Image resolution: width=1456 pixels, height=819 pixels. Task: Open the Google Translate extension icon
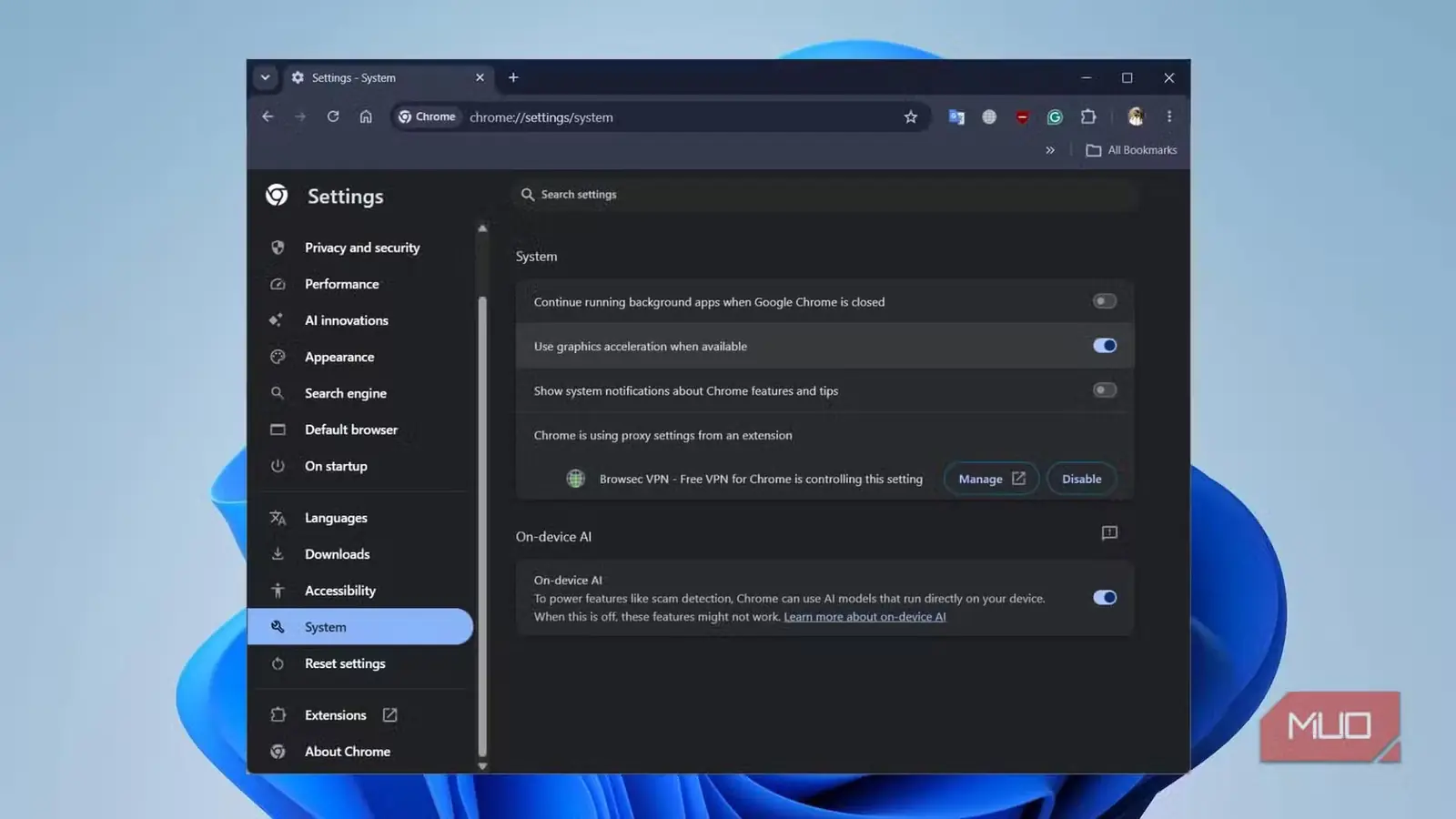tap(956, 116)
